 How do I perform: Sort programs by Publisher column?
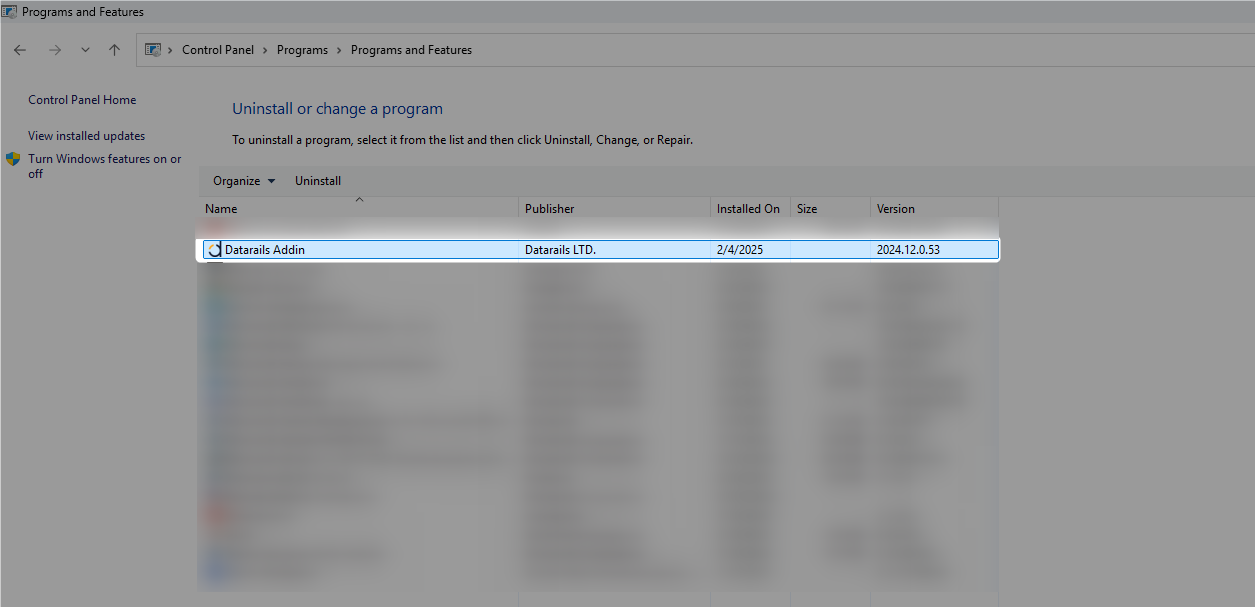click(x=614, y=209)
